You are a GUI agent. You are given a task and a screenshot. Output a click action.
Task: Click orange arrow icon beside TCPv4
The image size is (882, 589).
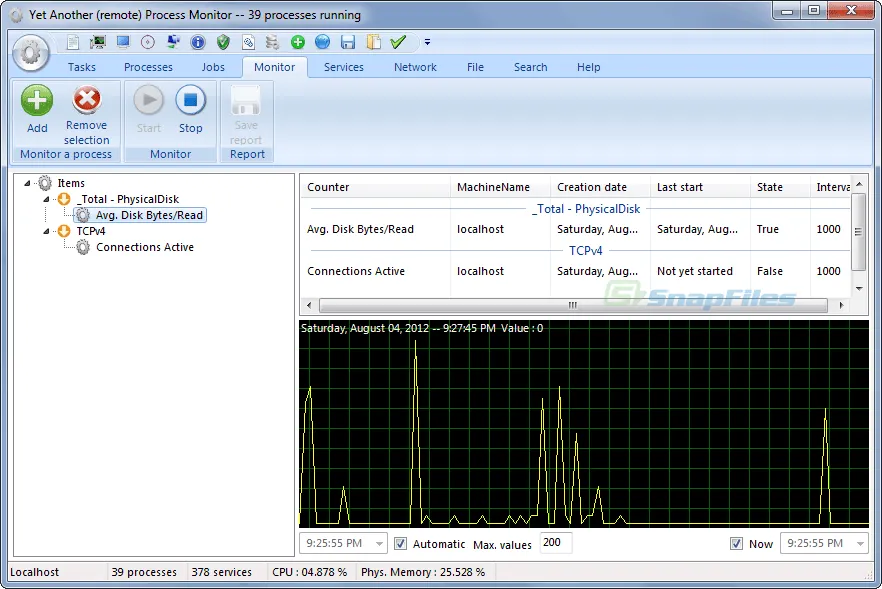64,231
